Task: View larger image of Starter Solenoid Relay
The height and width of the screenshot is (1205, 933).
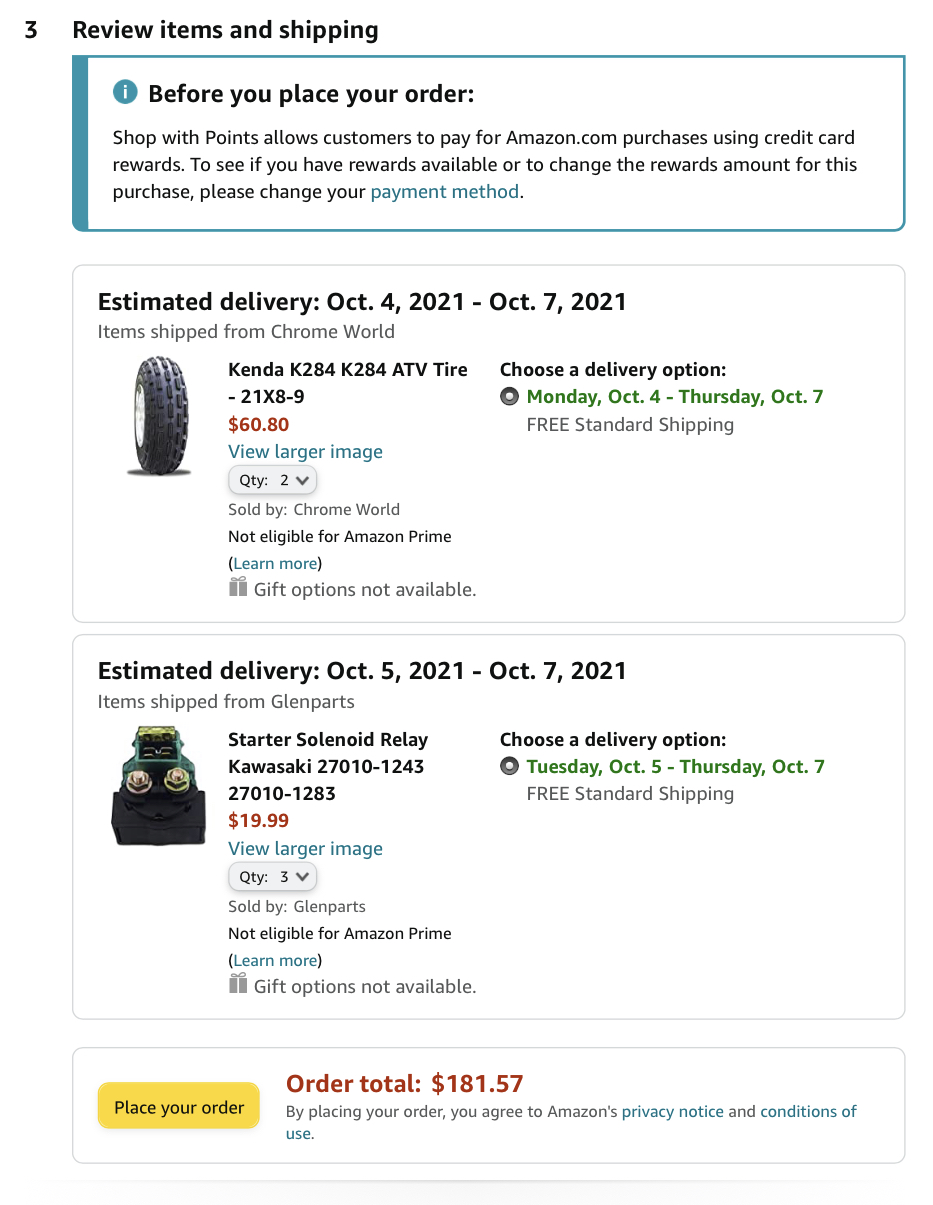Action: [x=305, y=849]
